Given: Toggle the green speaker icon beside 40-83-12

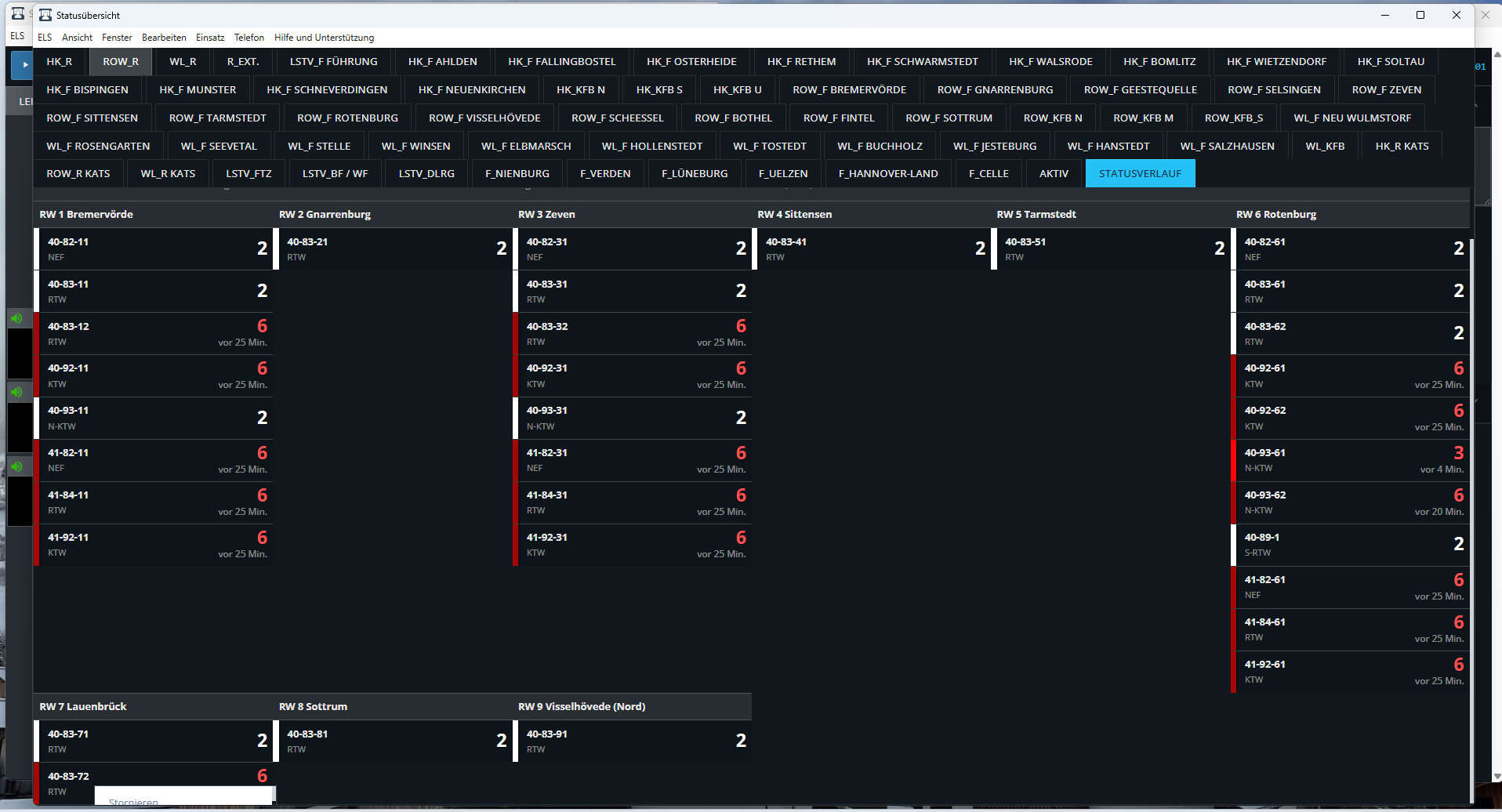Looking at the screenshot, I should pos(16,318).
